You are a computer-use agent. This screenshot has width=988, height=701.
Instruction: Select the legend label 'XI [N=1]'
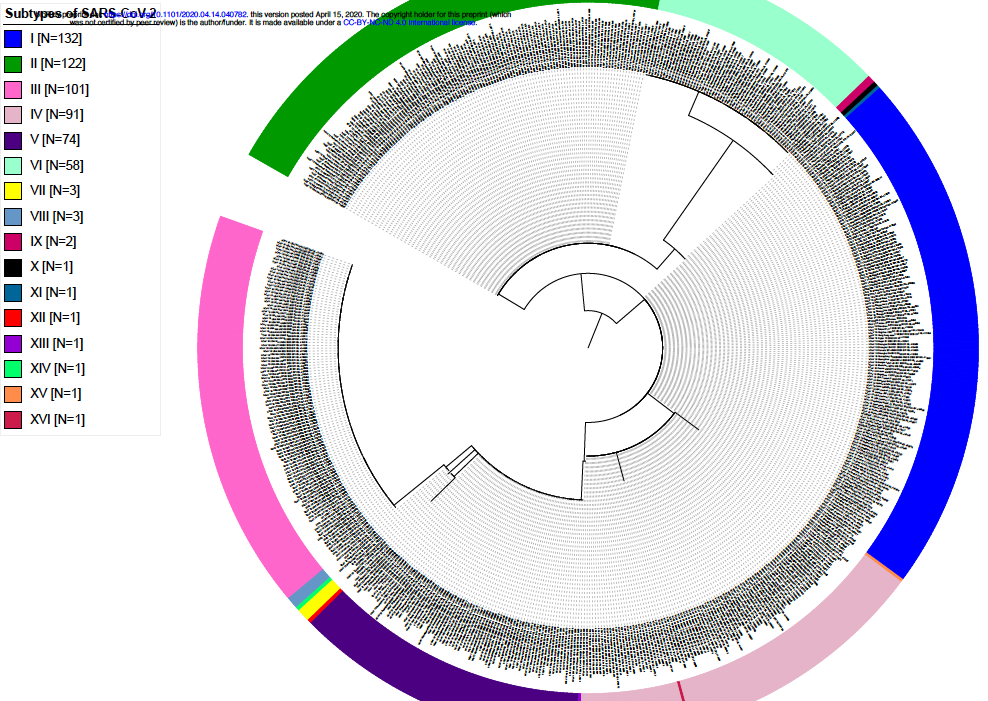click(x=54, y=293)
